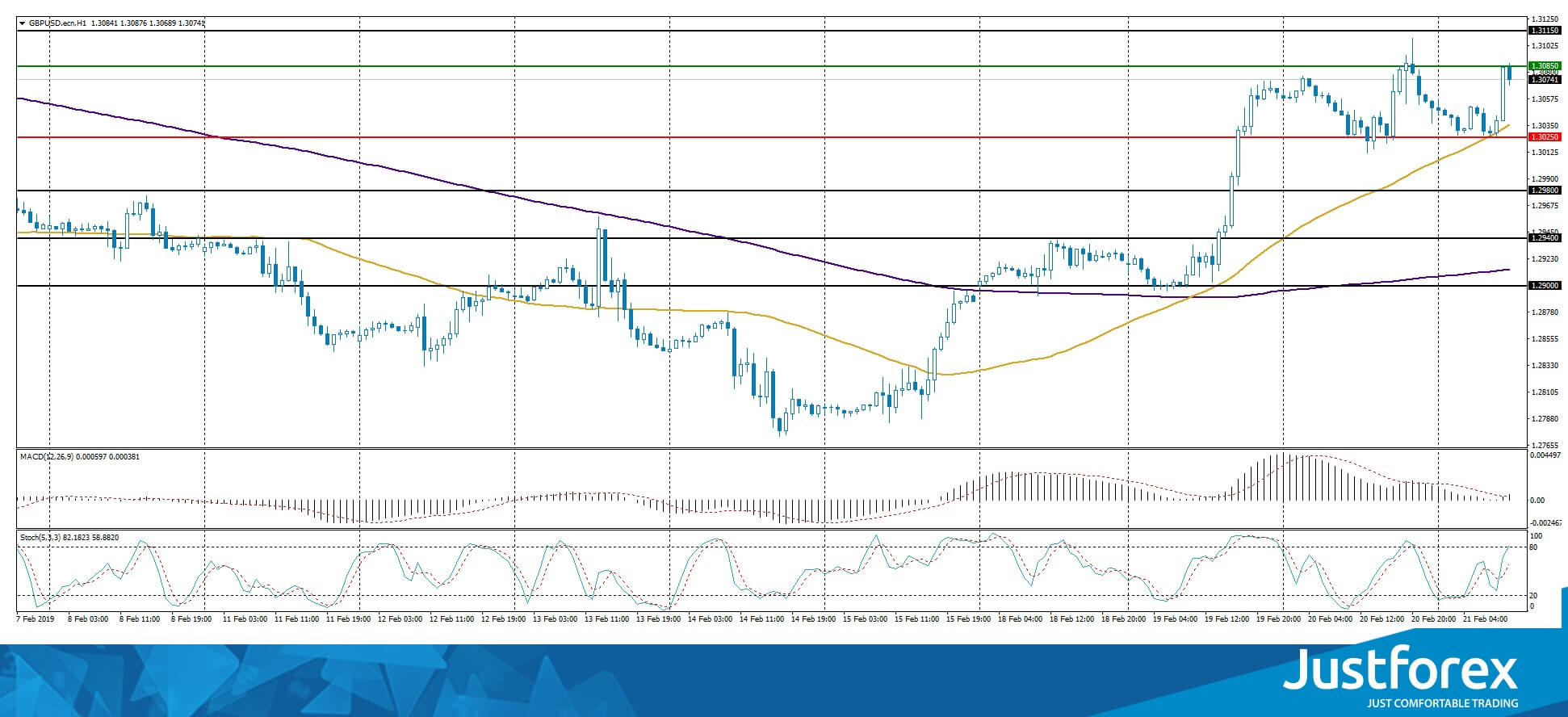Click the 19 Feb 04:00 time axis label
This screenshot has height=717, width=1568.
click(x=1175, y=619)
